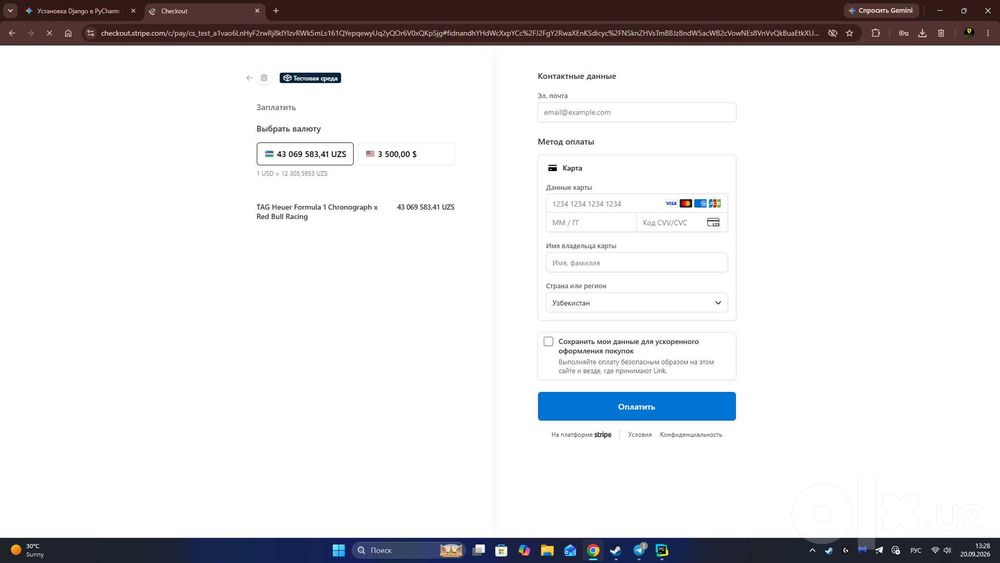Select the 3 500,00 $ currency option
Image resolution: width=1000 pixels, height=563 pixels.
pos(406,154)
